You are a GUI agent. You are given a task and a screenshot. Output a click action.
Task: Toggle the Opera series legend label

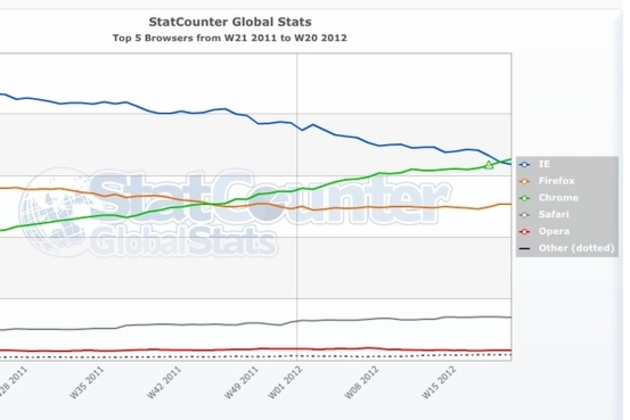point(552,231)
